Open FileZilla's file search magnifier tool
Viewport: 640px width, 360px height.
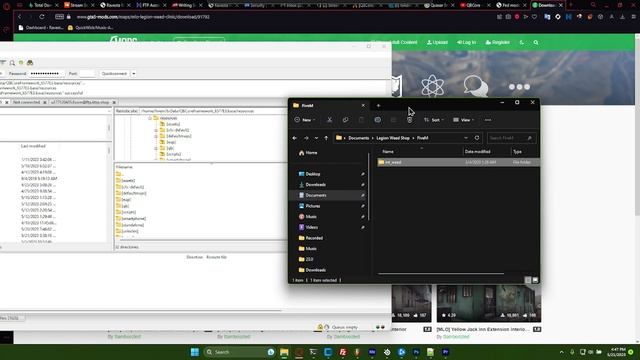tap(12, 63)
